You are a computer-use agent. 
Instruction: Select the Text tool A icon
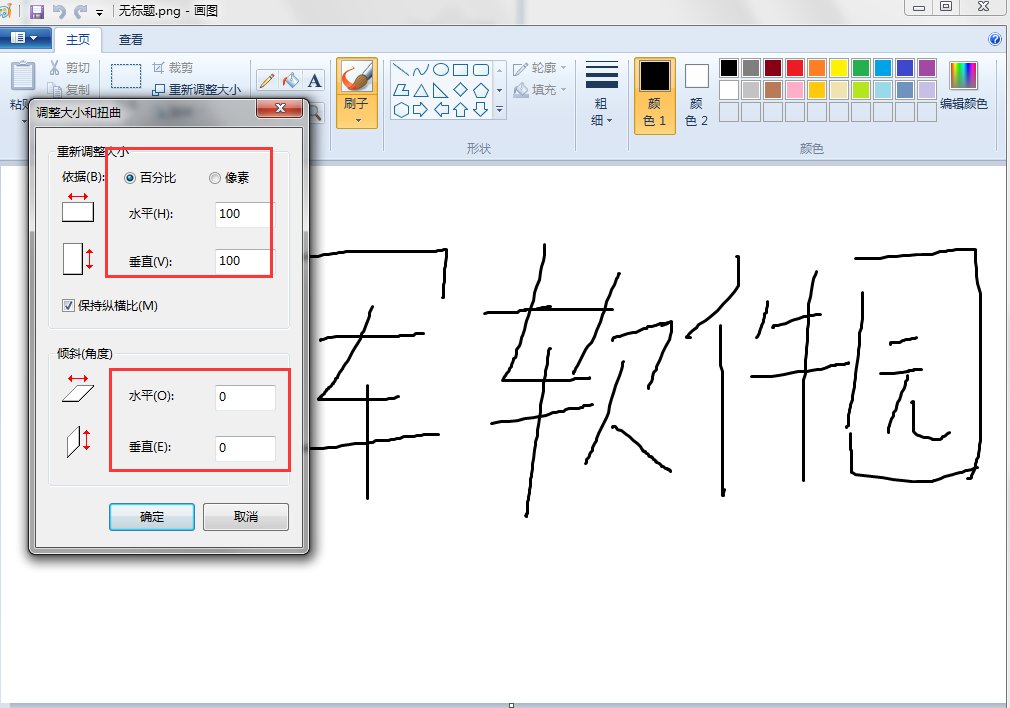tap(314, 81)
